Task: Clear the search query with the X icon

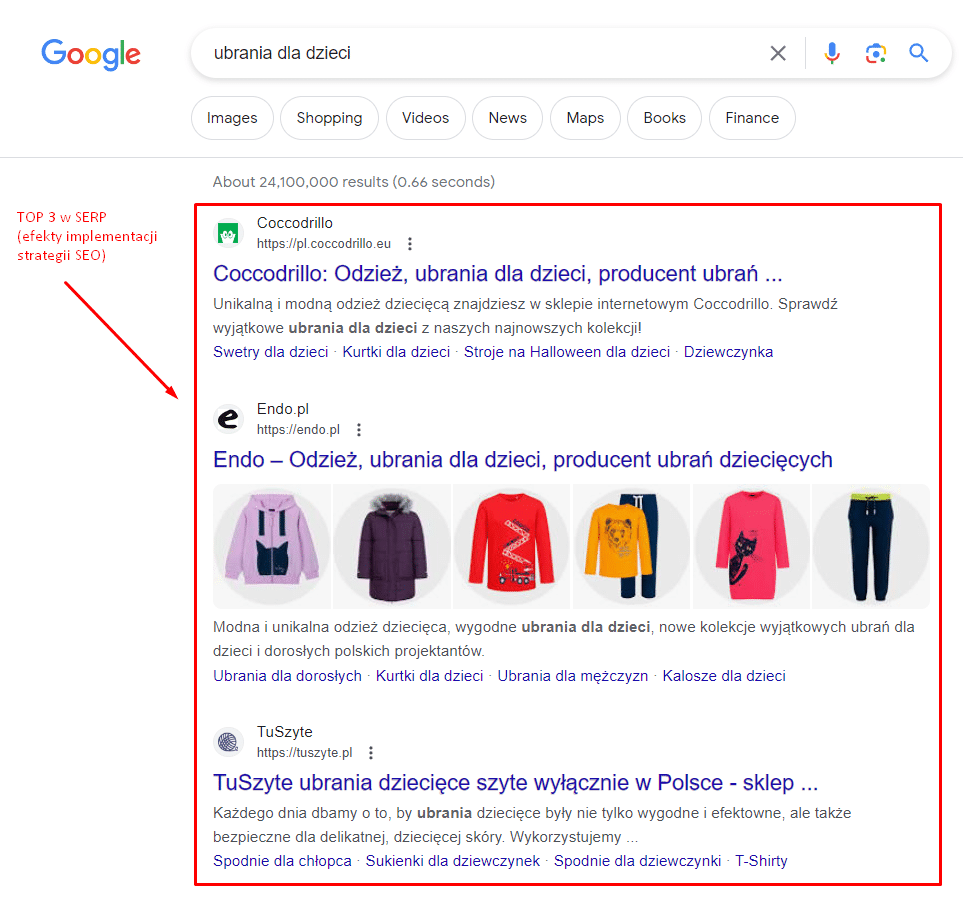Action: tap(778, 53)
